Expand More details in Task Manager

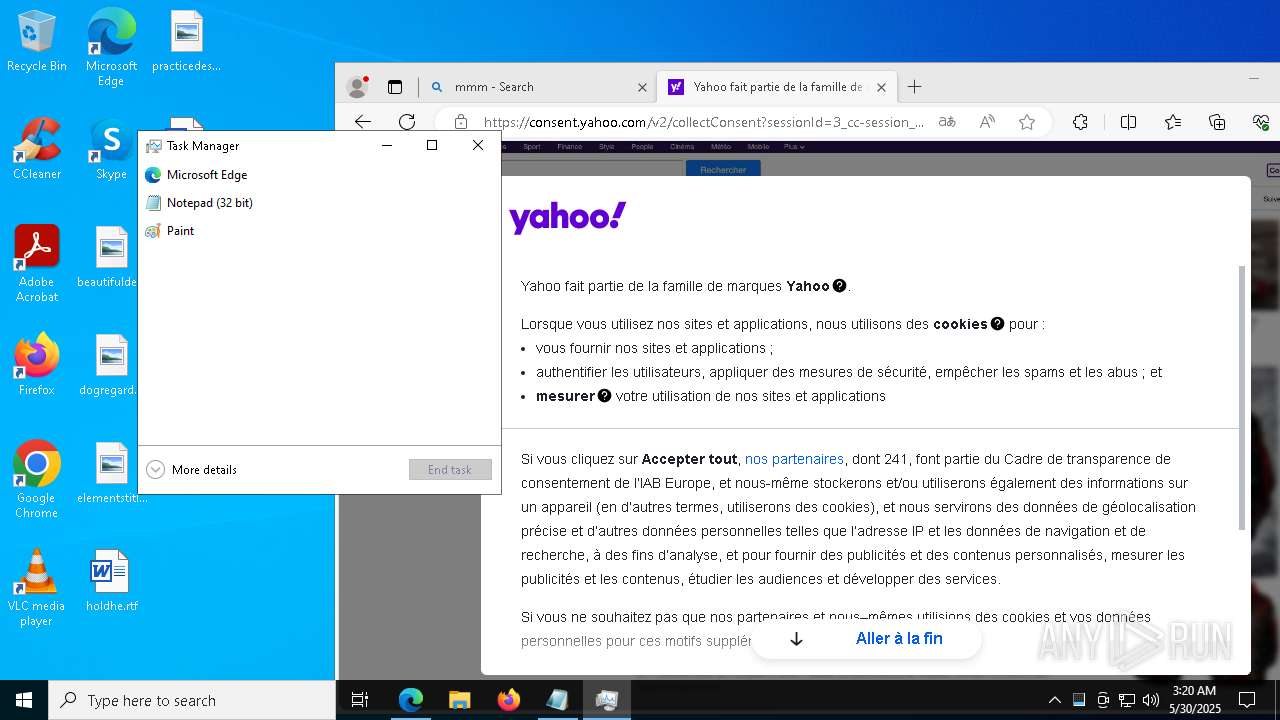(191, 469)
